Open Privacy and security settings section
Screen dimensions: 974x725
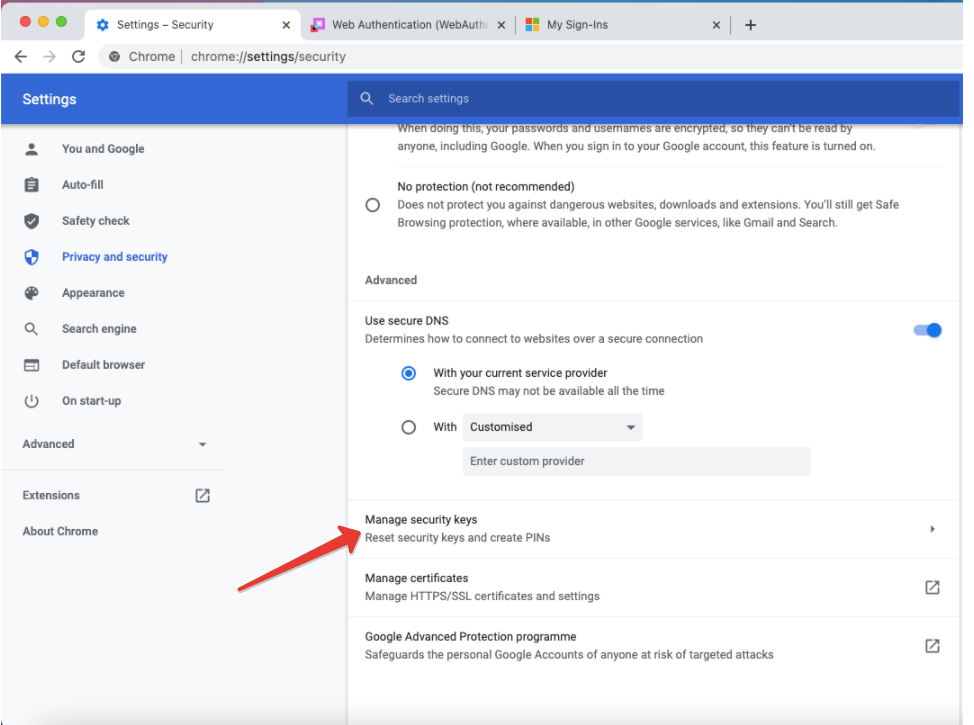point(114,257)
